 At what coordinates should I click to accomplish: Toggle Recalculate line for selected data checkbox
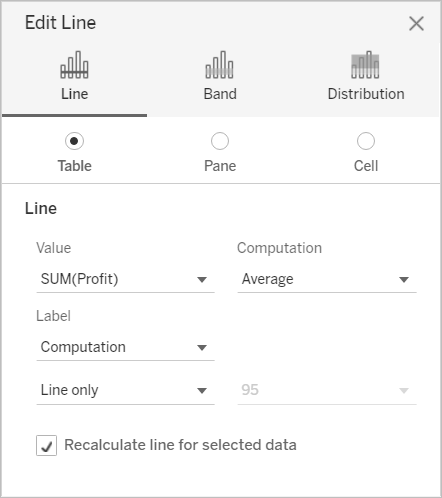(x=46, y=445)
